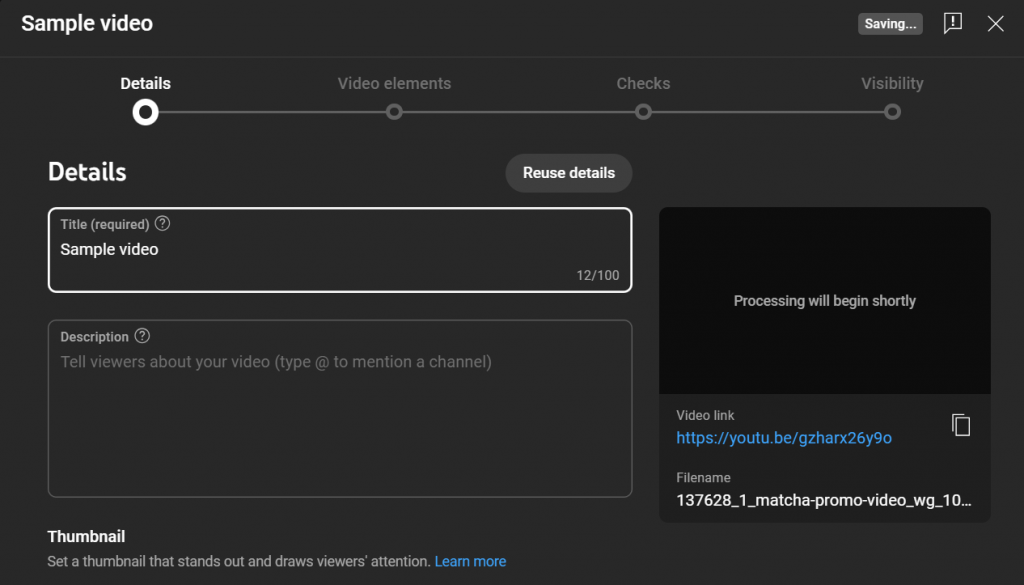Switch to the Checks tab

(643, 84)
